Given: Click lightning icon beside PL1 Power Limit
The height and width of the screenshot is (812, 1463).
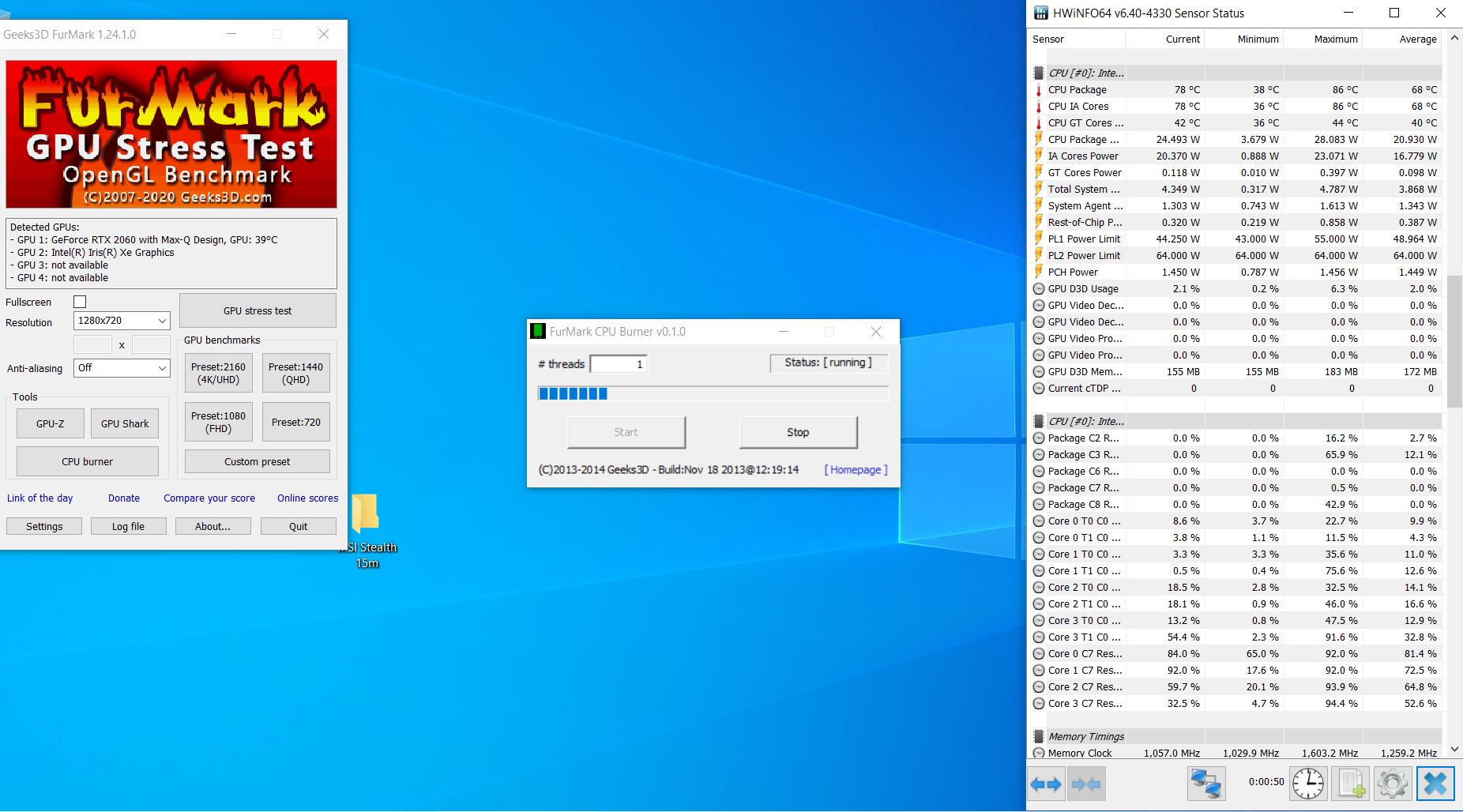Looking at the screenshot, I should (1039, 239).
